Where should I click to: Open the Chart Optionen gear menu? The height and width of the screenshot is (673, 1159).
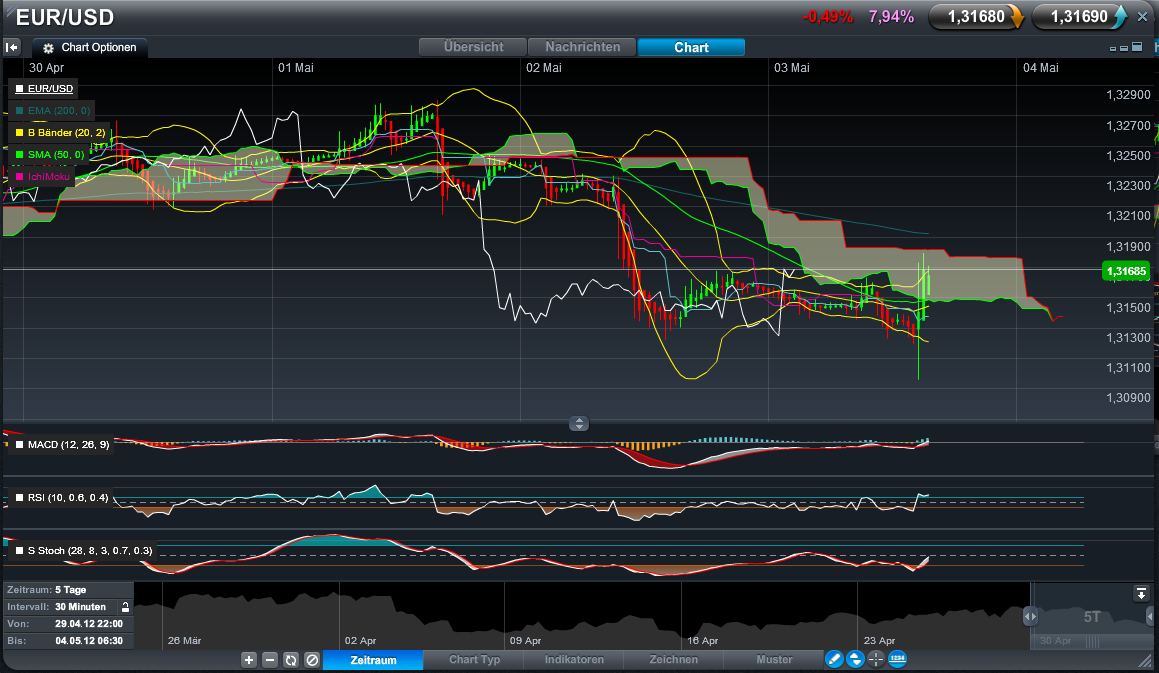pyautogui.click(x=90, y=47)
